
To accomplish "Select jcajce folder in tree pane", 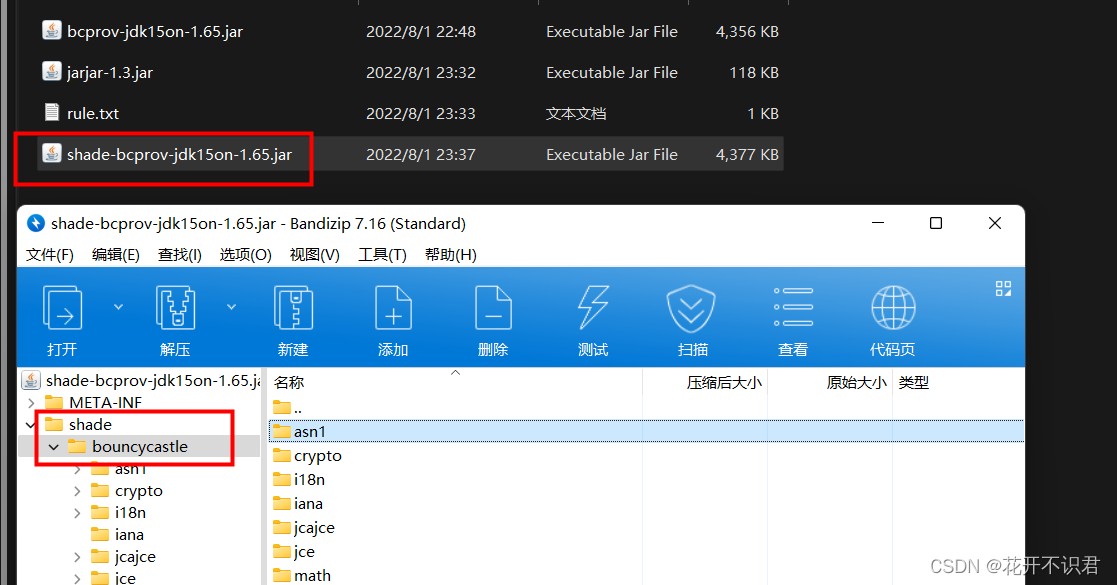I will coord(123,557).
